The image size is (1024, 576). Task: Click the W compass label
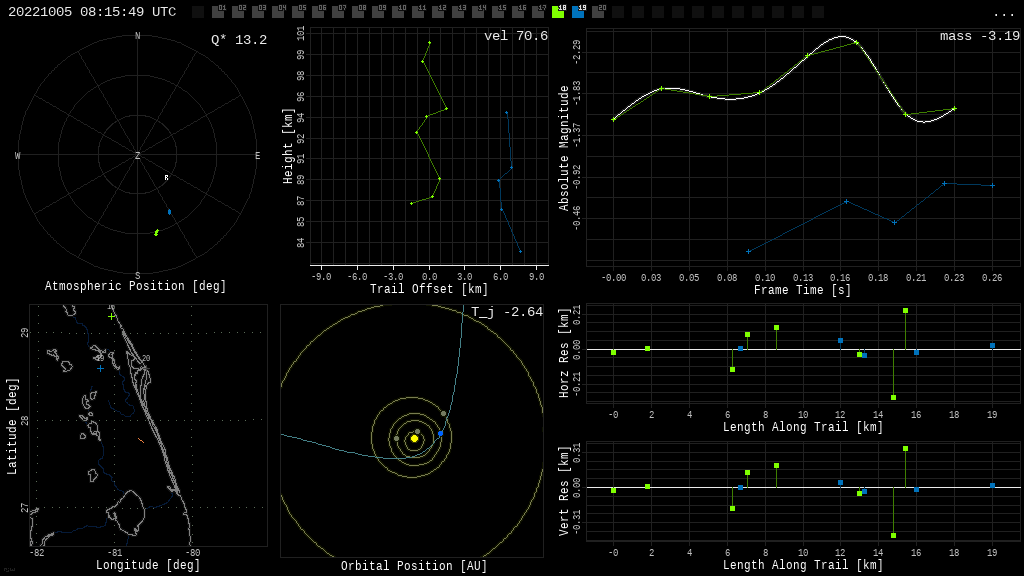point(18,155)
